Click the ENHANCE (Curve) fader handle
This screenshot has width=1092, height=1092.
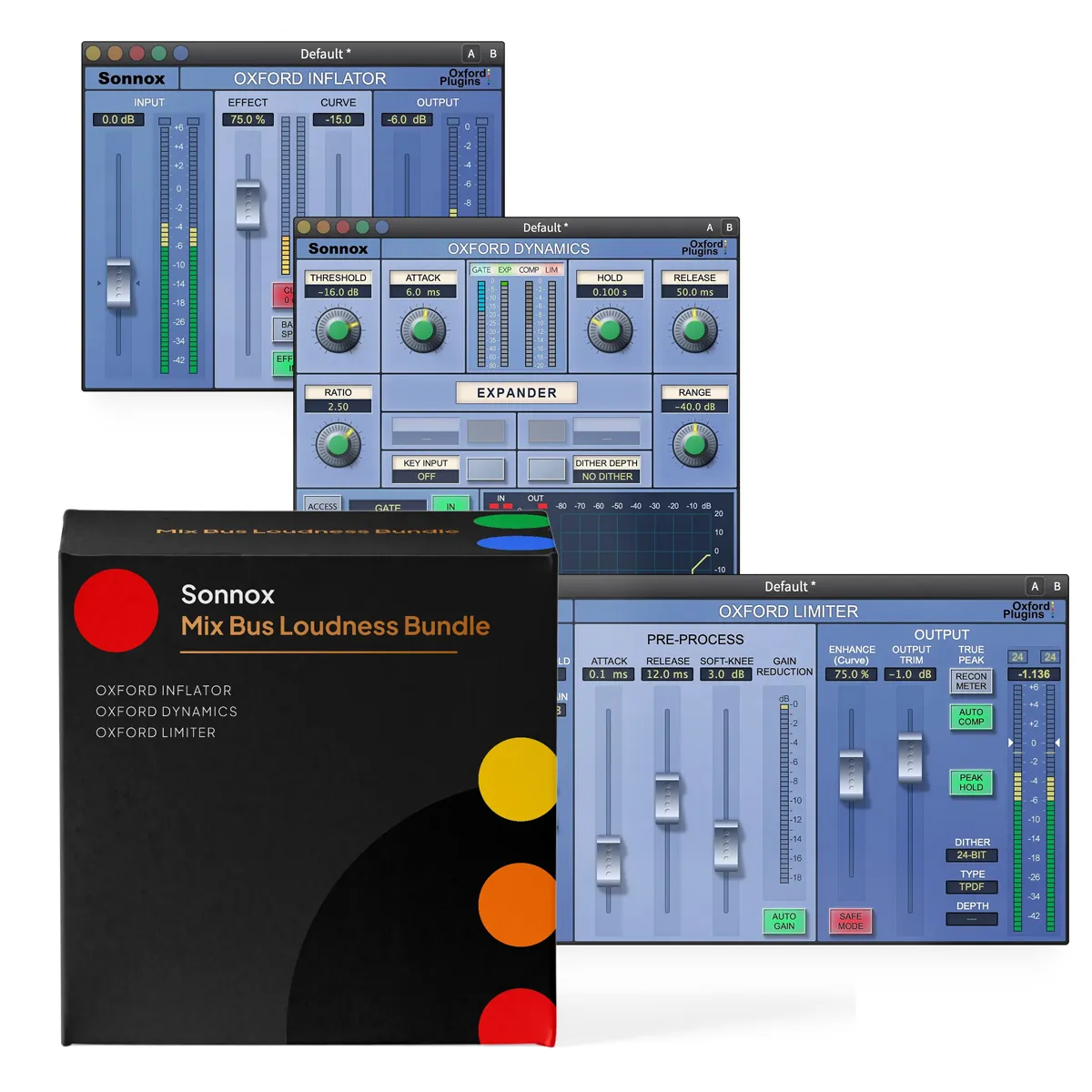tap(852, 774)
